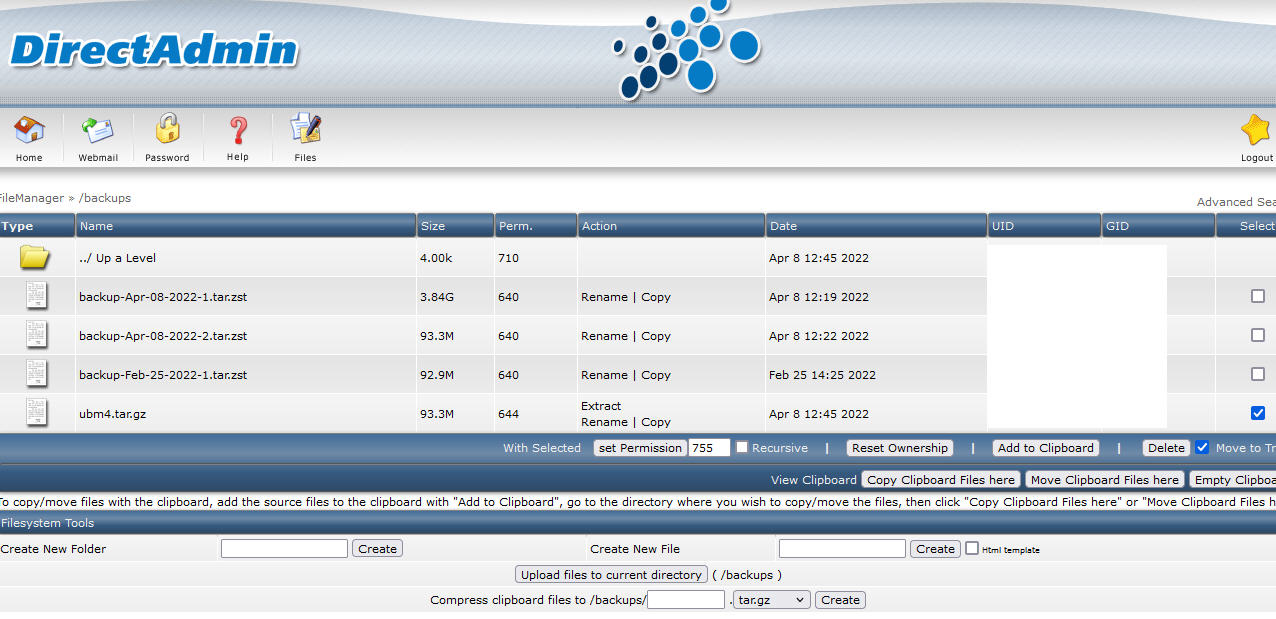Click Rename for backup-Feb-25-2022-1.tar.zst

point(604,375)
